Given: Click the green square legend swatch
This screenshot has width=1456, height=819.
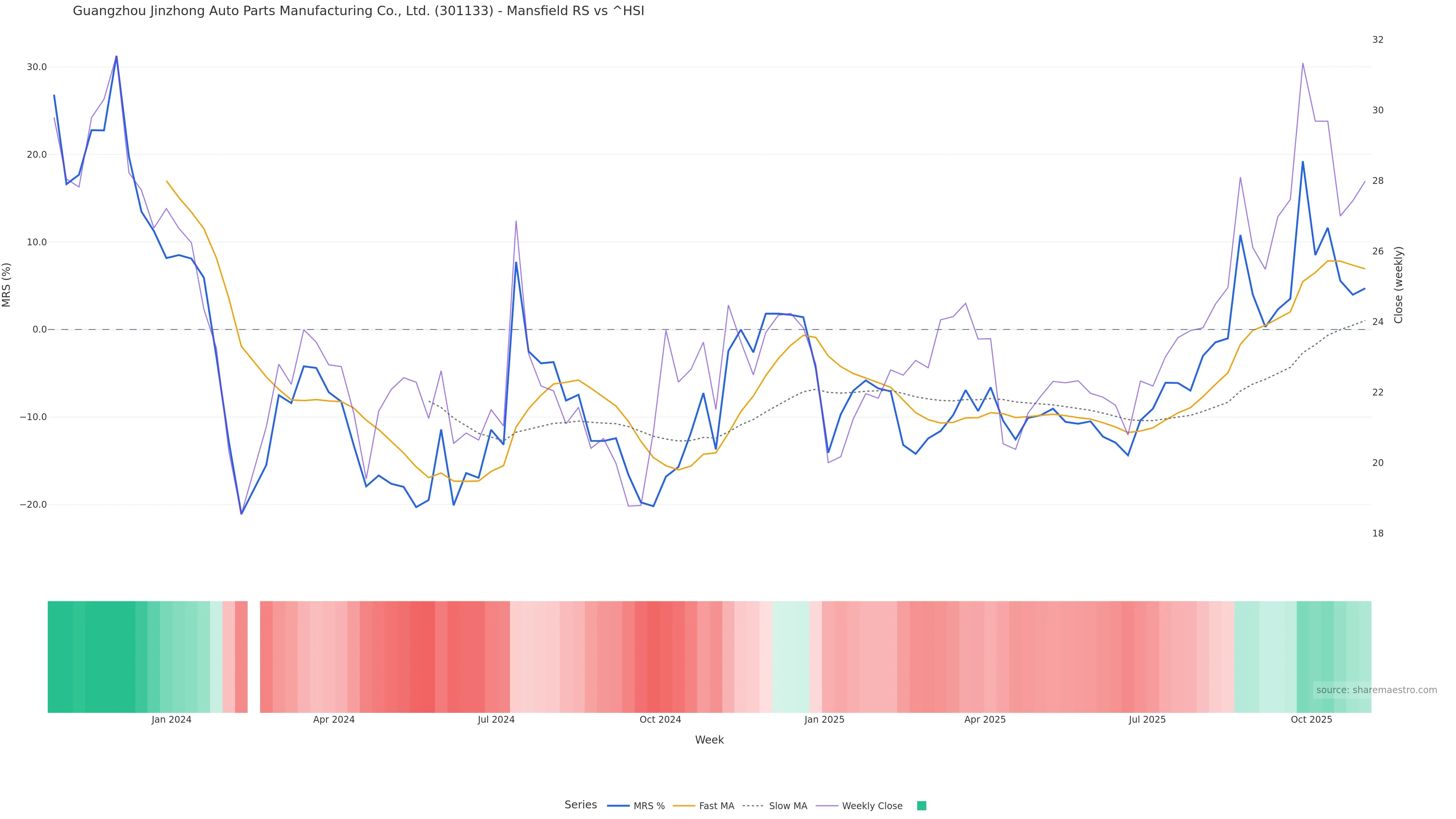Looking at the screenshot, I should (x=921, y=806).
